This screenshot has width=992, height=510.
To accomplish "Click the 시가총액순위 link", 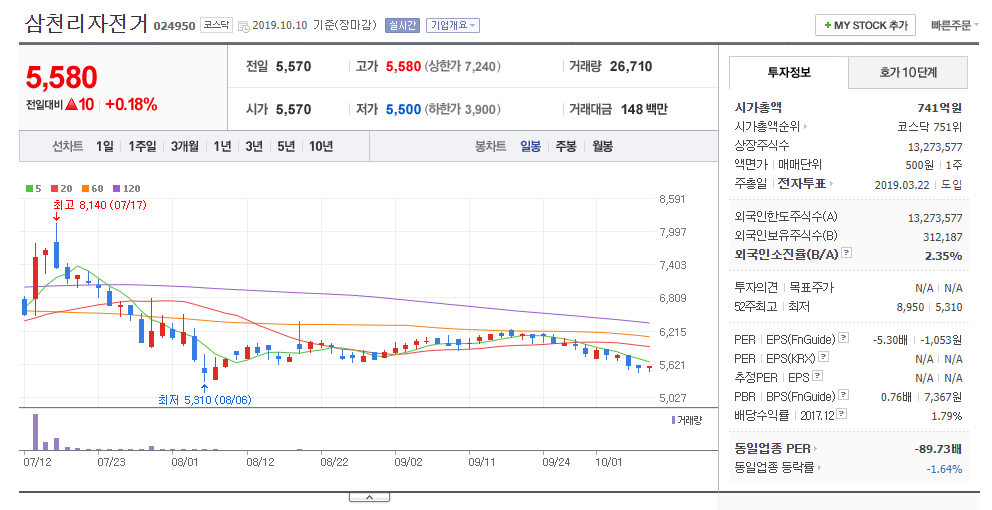I will click(x=767, y=127).
